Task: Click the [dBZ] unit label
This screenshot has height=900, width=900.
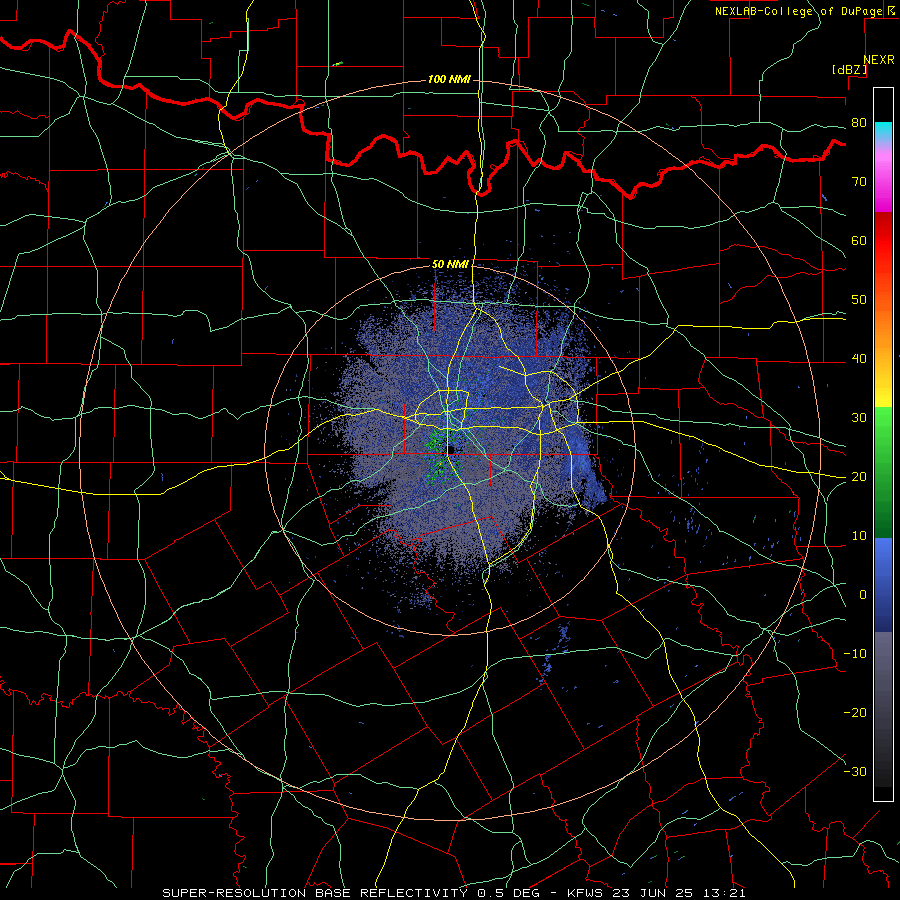Action: point(849,70)
